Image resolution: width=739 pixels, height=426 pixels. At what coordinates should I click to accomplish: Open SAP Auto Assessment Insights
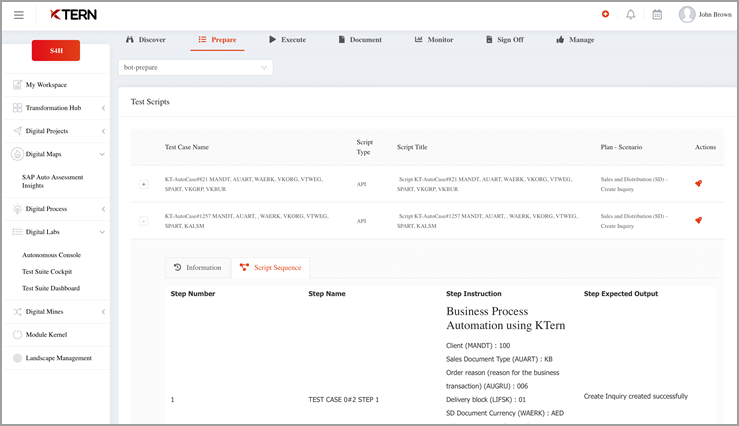(52, 181)
